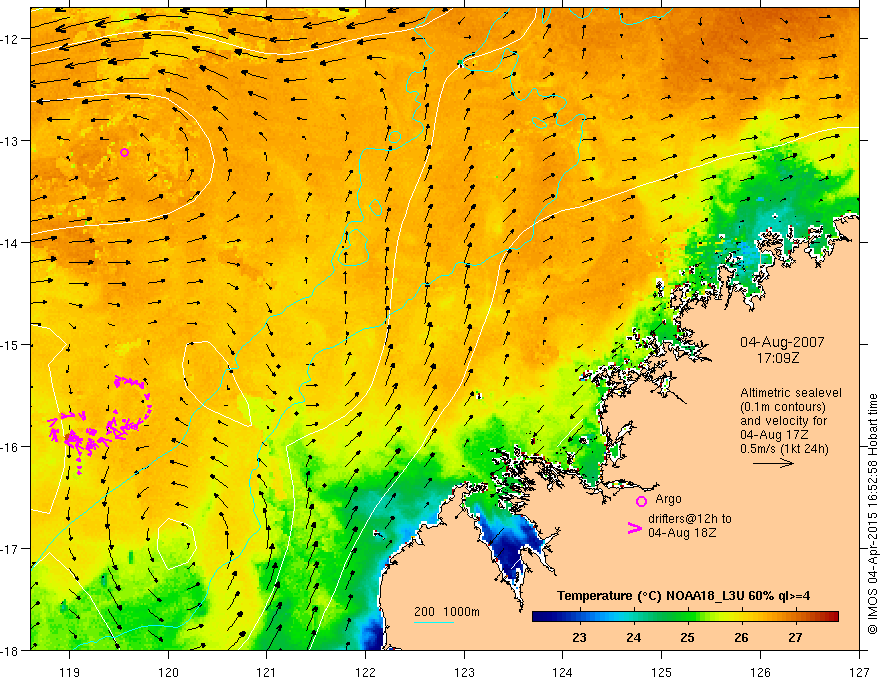The width and height of the screenshot is (880, 680).
Task: Click the longitude axis label 126
Action: (x=760, y=672)
